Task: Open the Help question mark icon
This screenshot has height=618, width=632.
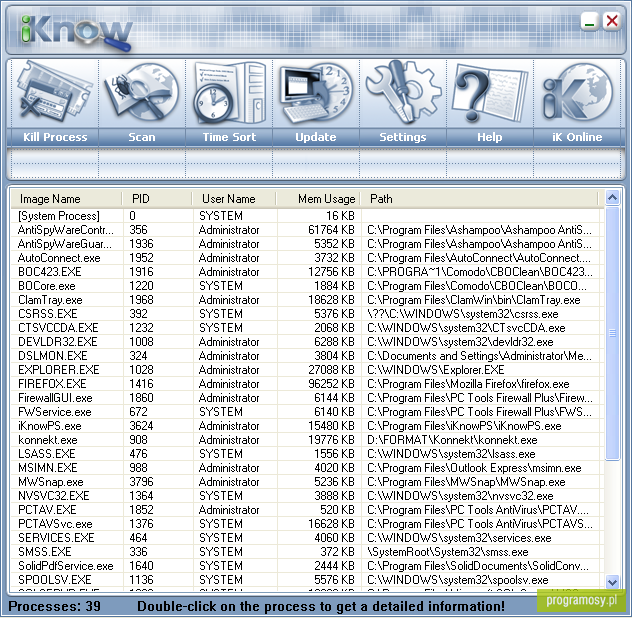Action: (x=490, y=94)
